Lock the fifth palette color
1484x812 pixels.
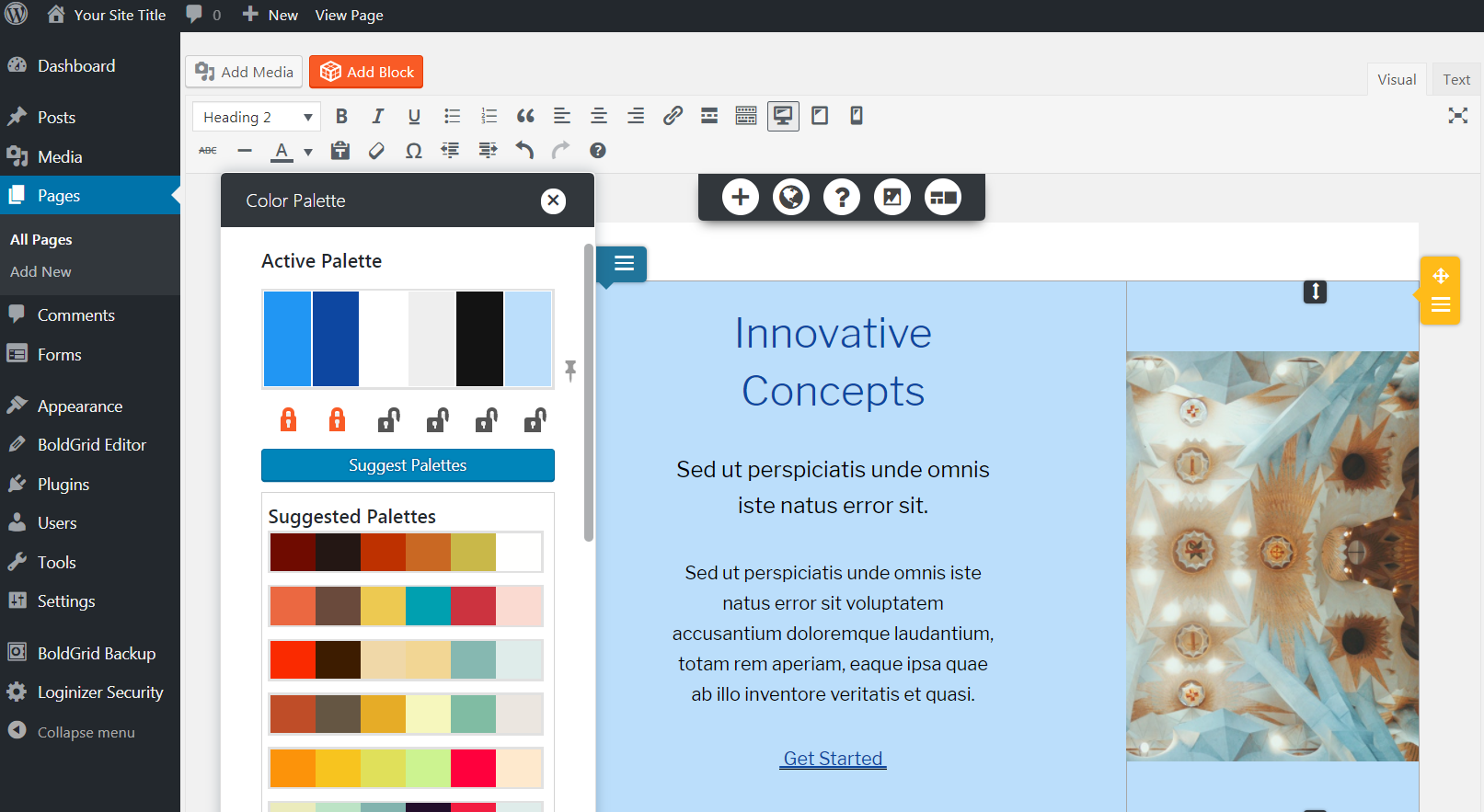(x=486, y=420)
